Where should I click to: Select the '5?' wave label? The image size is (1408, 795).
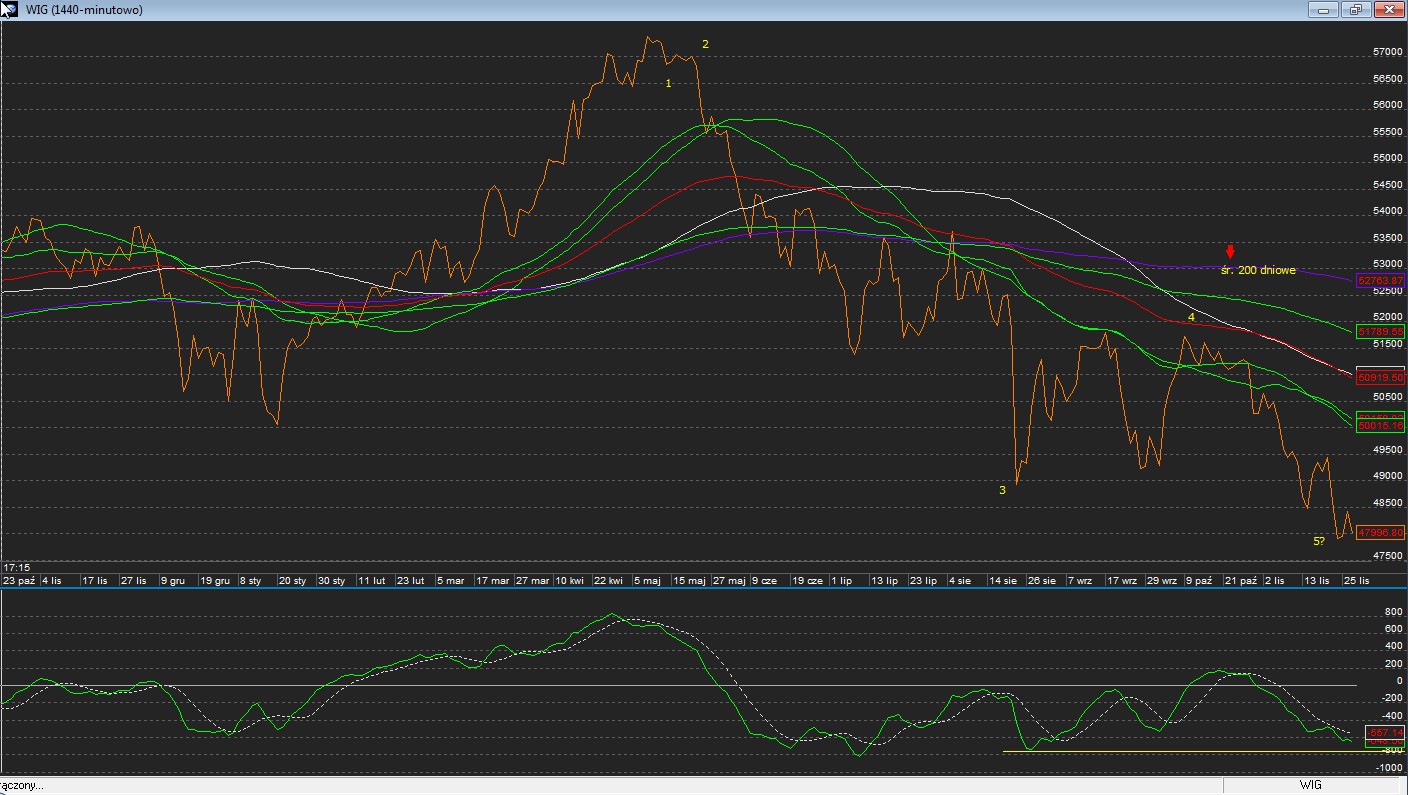1319,541
